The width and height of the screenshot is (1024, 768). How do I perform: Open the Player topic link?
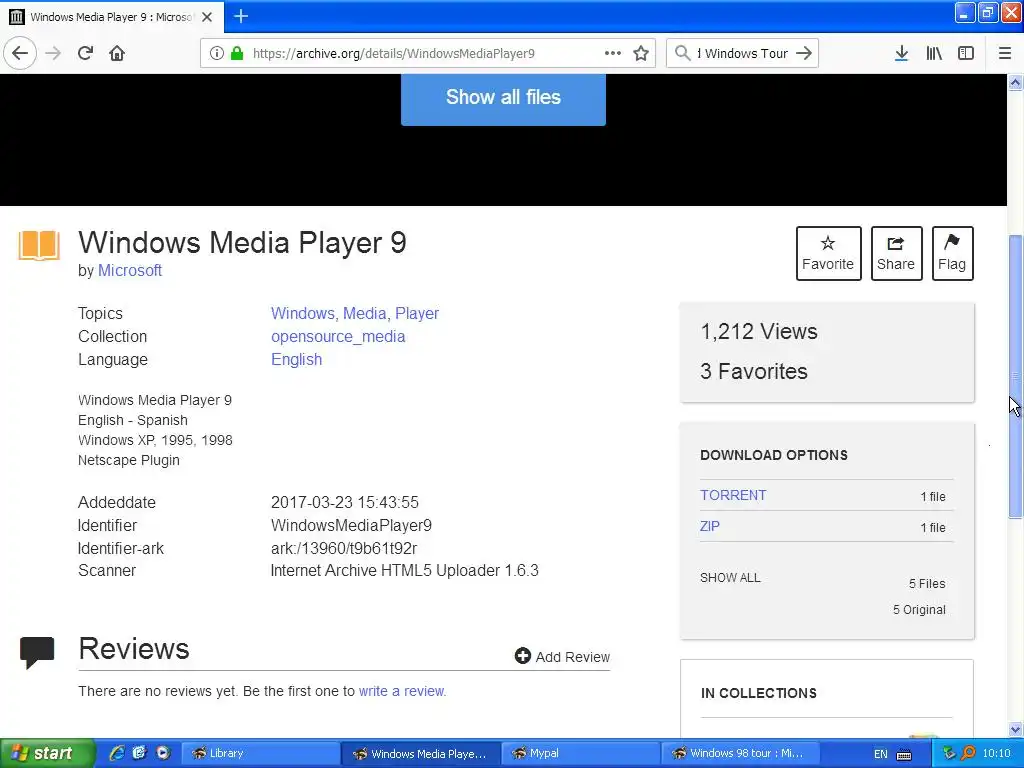coord(417,313)
